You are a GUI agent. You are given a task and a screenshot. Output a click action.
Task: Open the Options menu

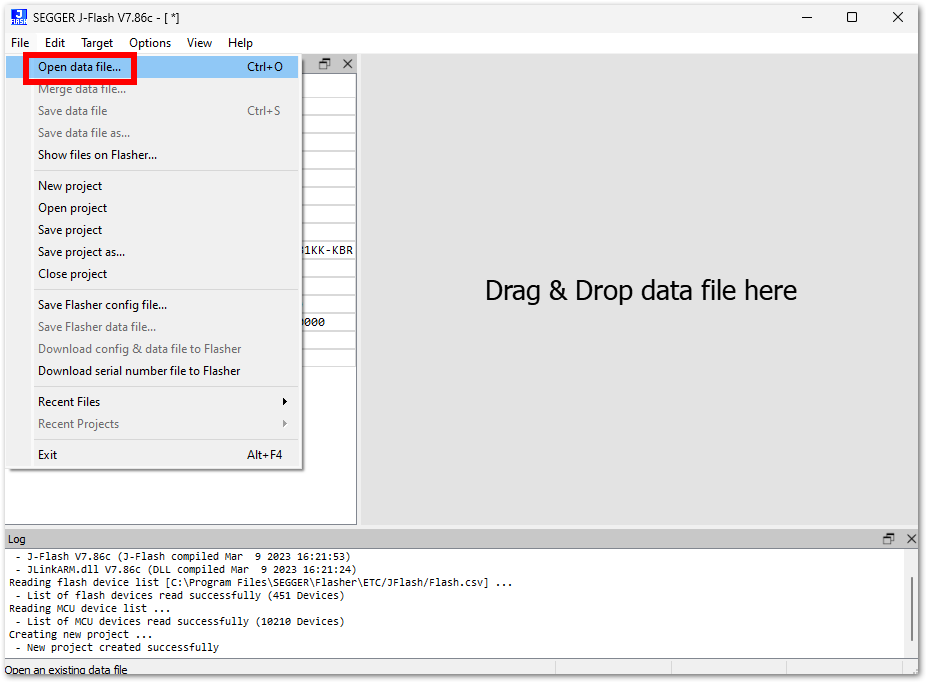150,43
